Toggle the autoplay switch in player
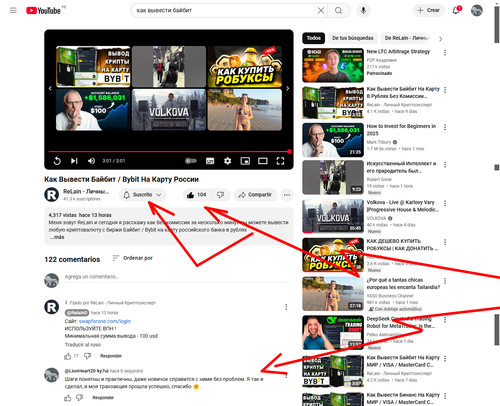500x406 pixels. (x=191, y=161)
